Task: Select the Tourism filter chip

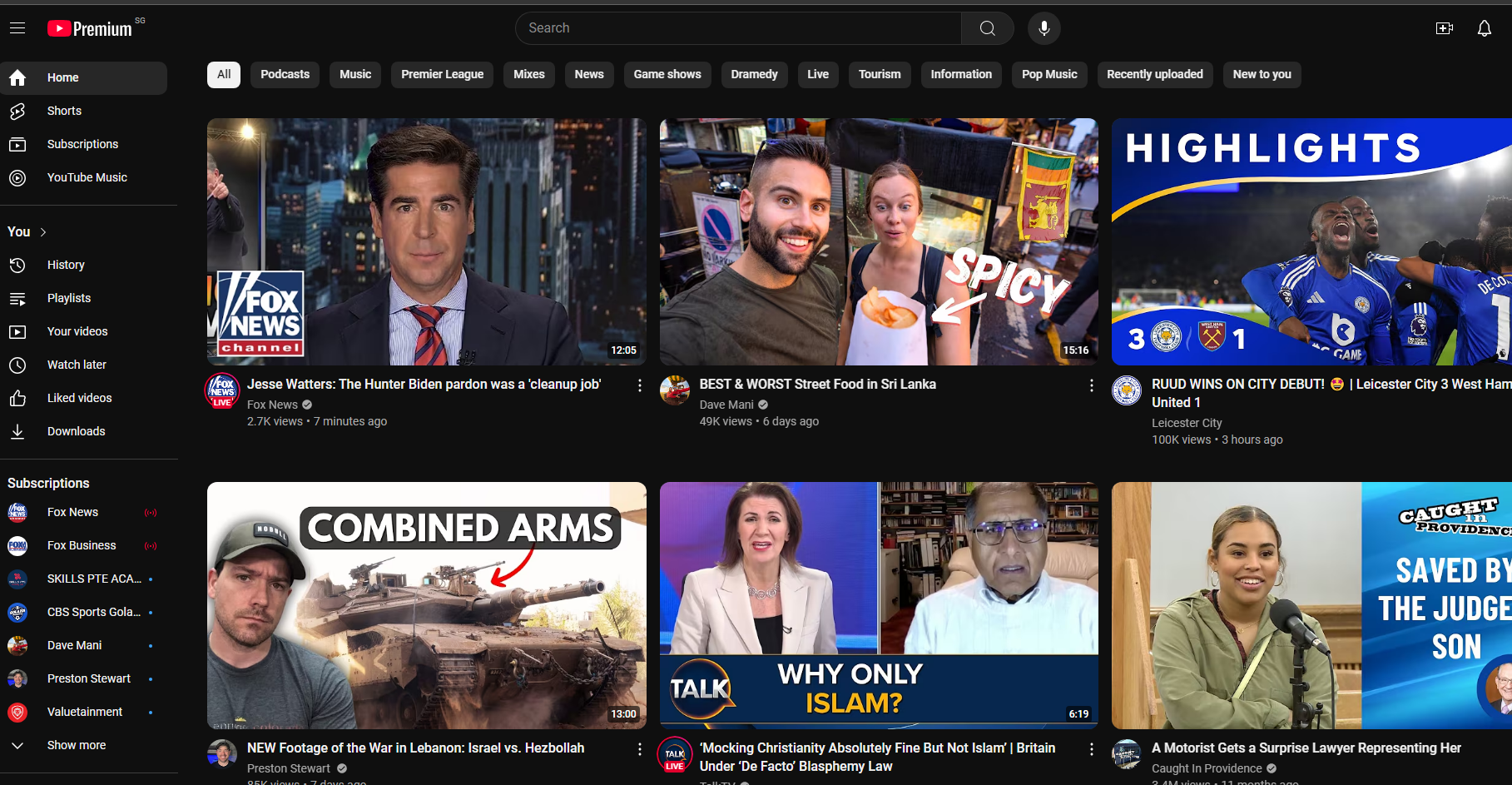Action: coord(880,75)
